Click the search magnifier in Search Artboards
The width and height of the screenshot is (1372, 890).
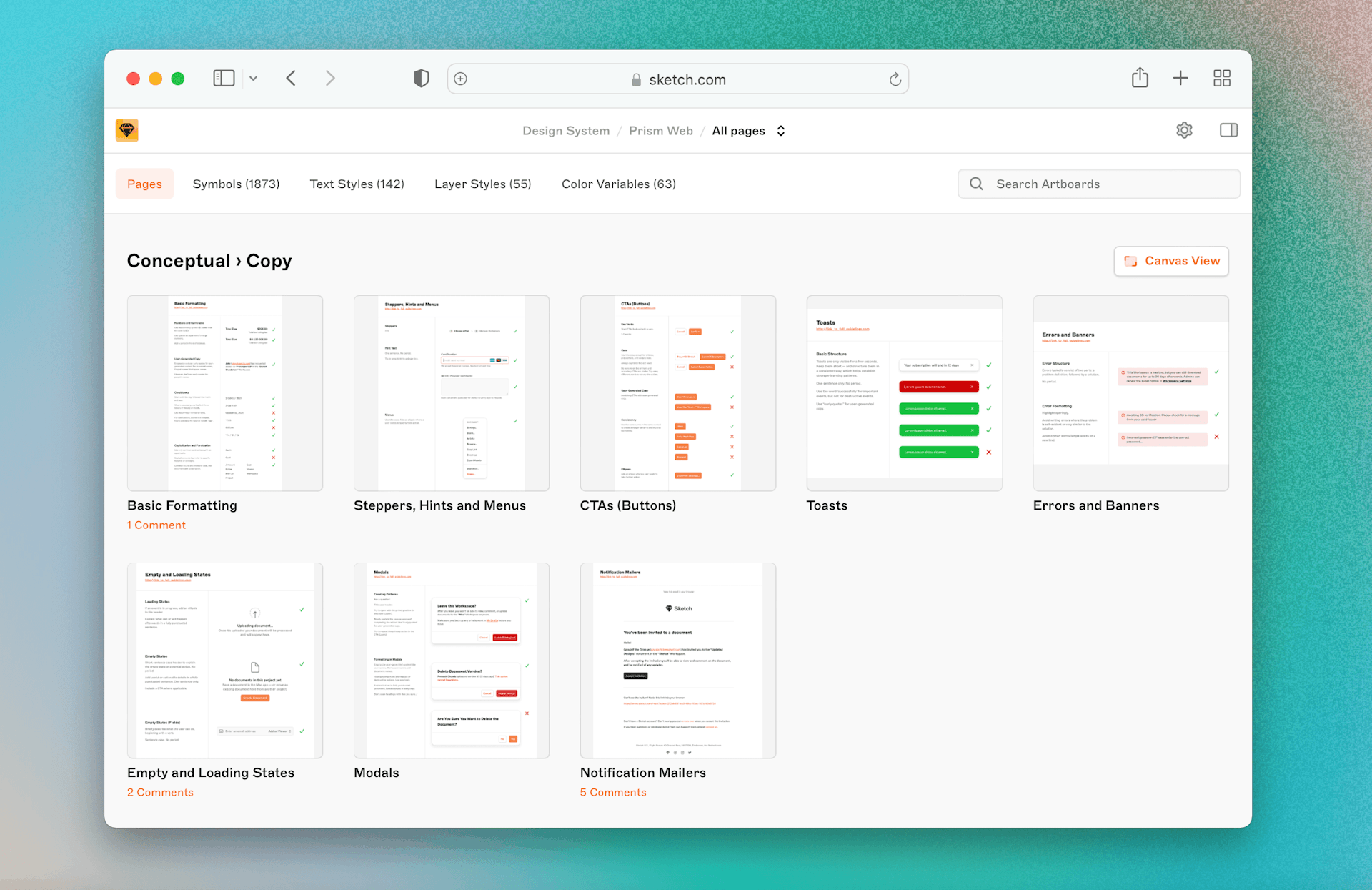[x=975, y=184]
